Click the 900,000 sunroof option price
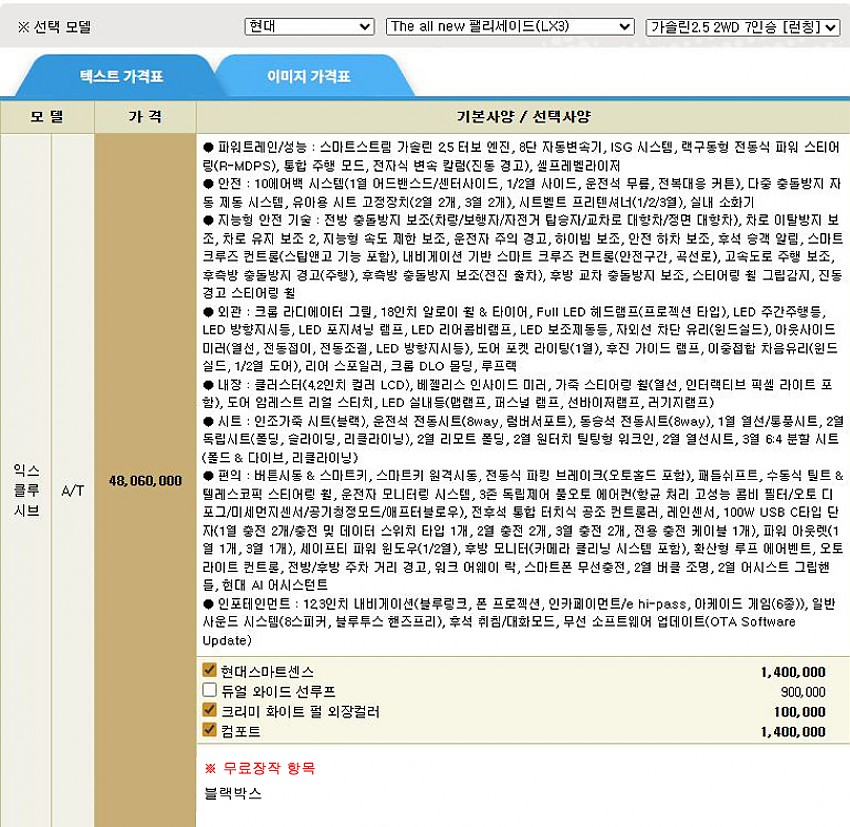This screenshot has width=850, height=827. click(802, 691)
